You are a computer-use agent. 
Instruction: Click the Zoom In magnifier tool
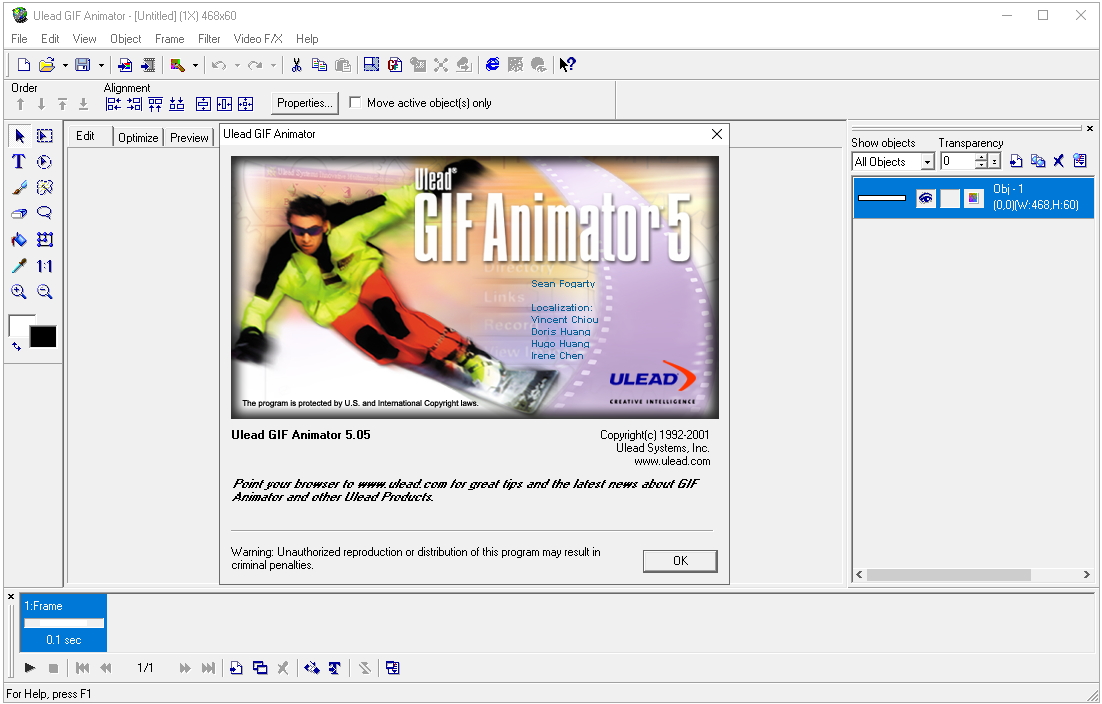coord(20,292)
